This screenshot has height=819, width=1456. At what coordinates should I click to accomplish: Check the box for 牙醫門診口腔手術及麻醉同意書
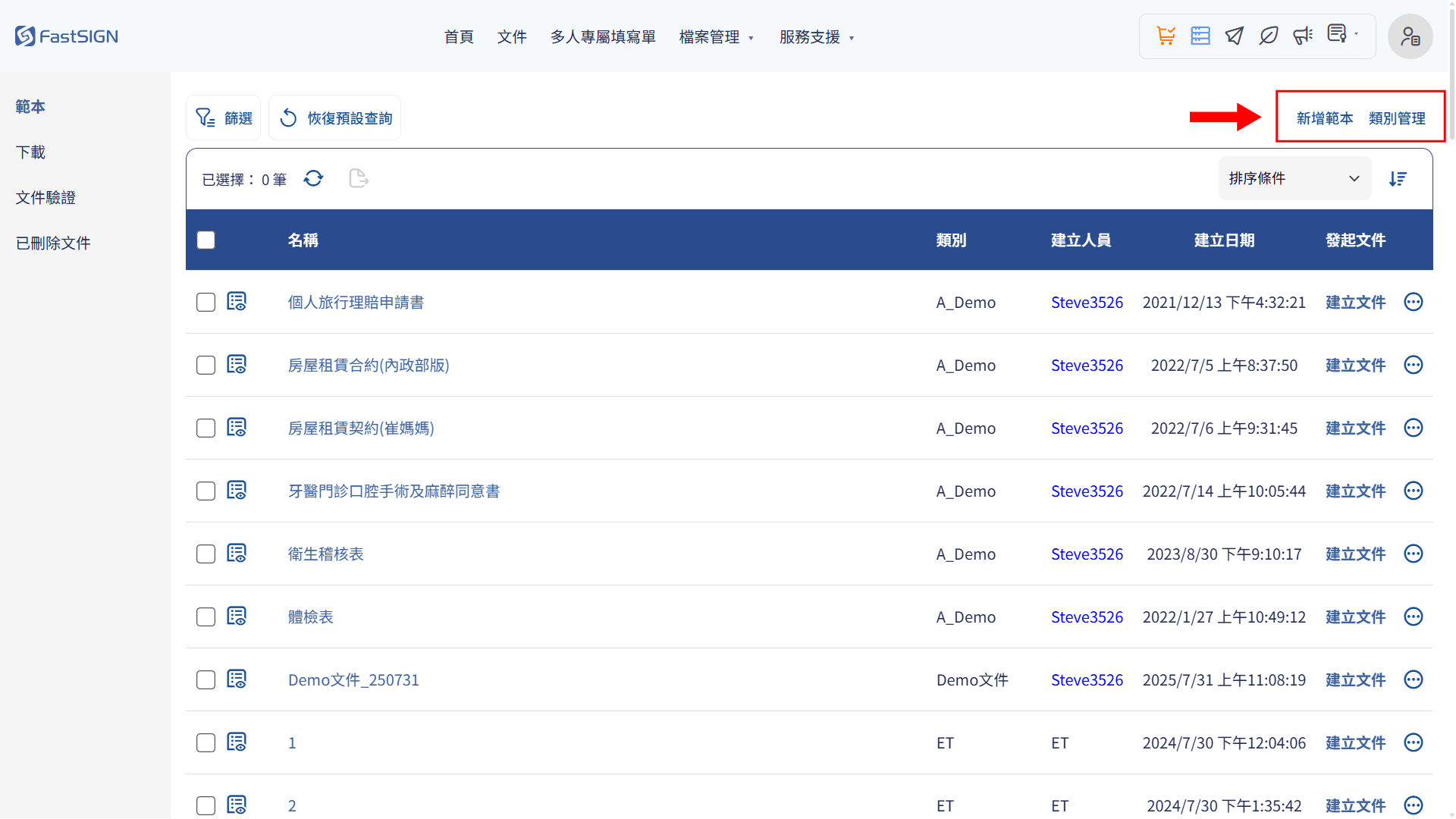click(x=206, y=491)
